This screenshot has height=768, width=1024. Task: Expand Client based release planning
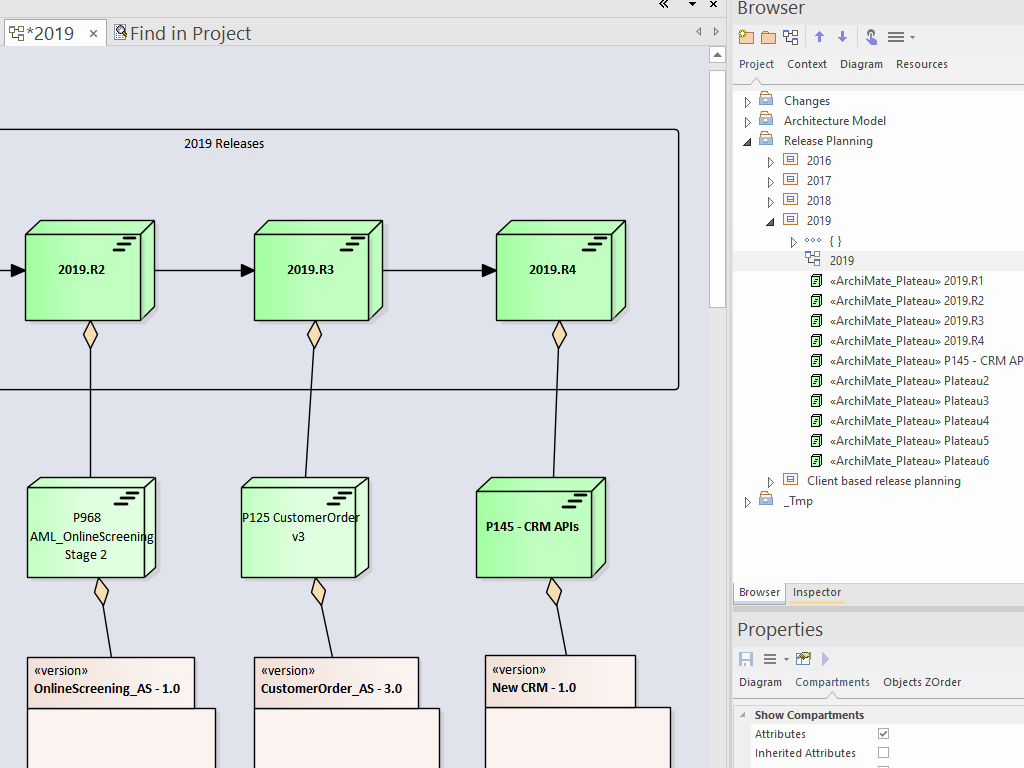click(x=771, y=482)
